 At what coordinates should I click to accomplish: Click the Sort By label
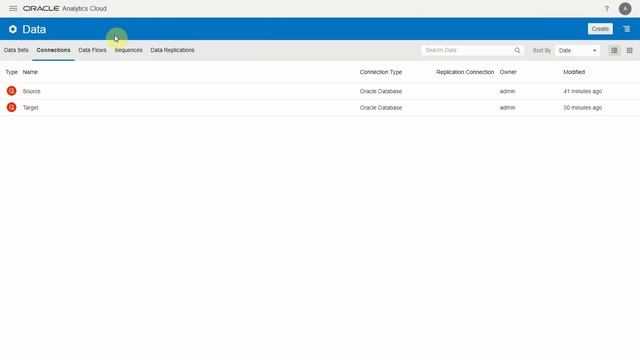pyautogui.click(x=542, y=51)
